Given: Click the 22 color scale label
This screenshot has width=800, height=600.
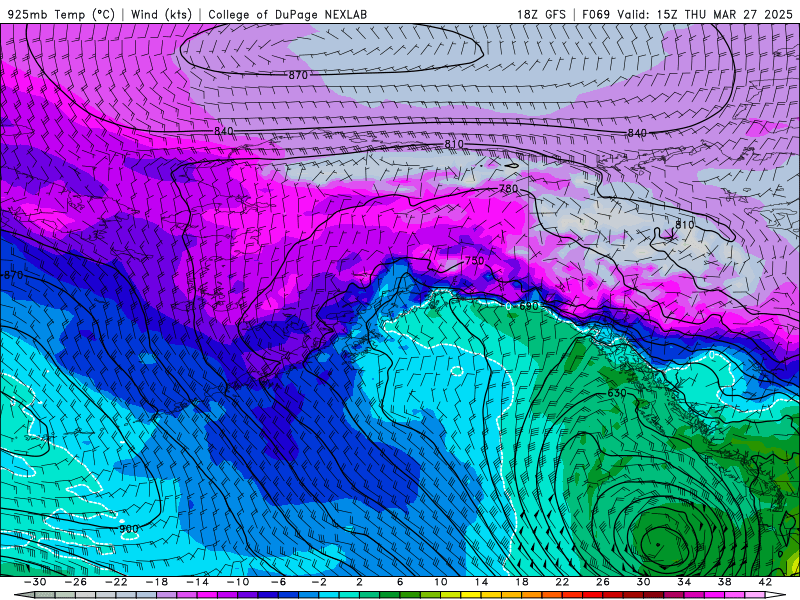Looking at the screenshot, I should pyautogui.click(x=562, y=582).
